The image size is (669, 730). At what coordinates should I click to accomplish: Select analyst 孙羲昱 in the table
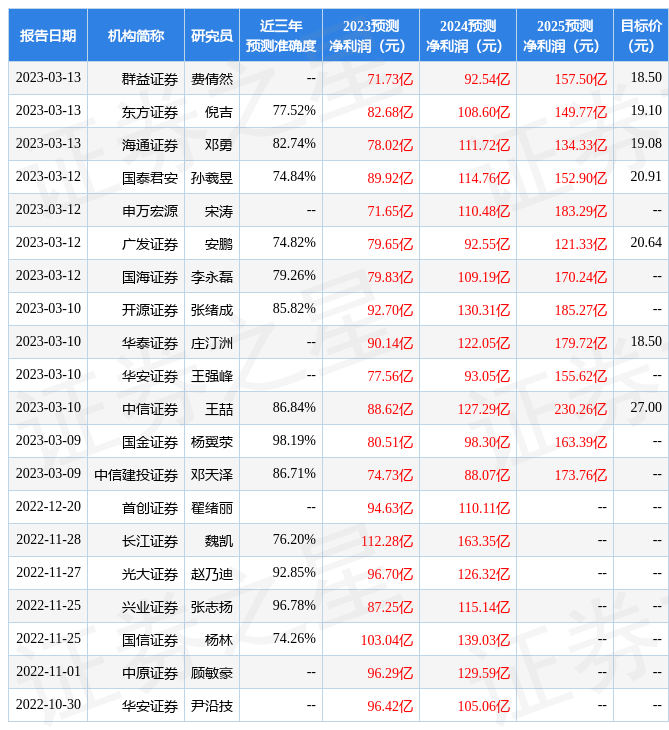pyautogui.click(x=212, y=177)
